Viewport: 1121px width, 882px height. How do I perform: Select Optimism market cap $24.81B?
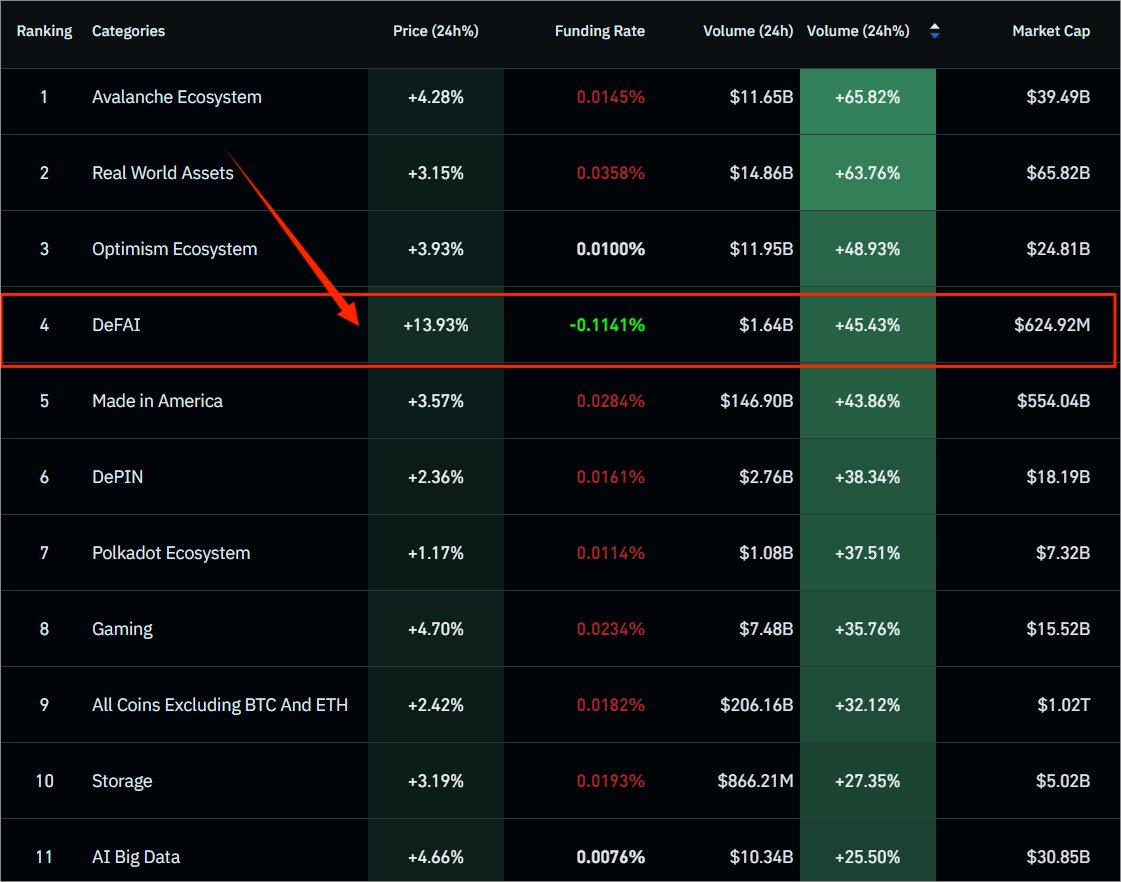click(x=1058, y=249)
